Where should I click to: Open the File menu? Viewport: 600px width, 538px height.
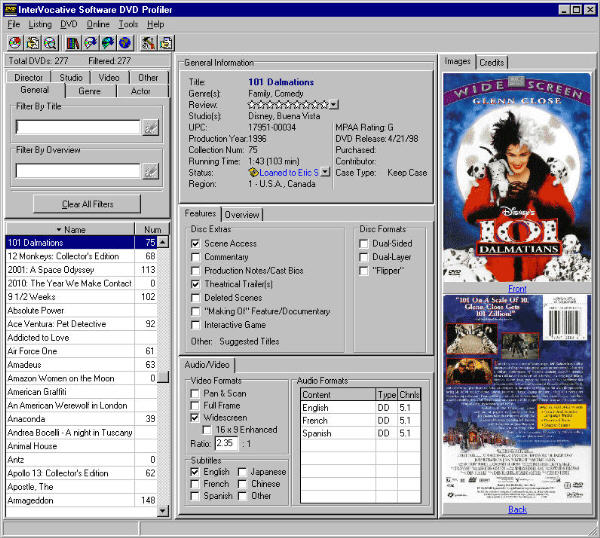pyautogui.click(x=14, y=24)
